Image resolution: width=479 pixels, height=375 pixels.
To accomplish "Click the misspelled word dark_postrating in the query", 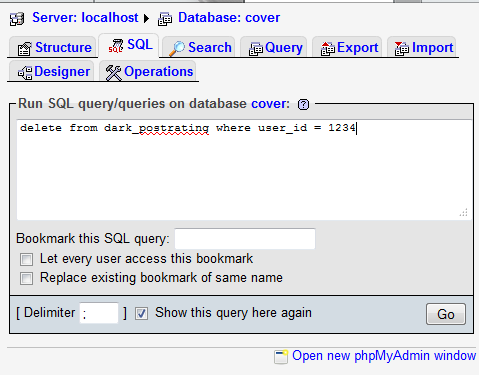I will pos(156,128).
